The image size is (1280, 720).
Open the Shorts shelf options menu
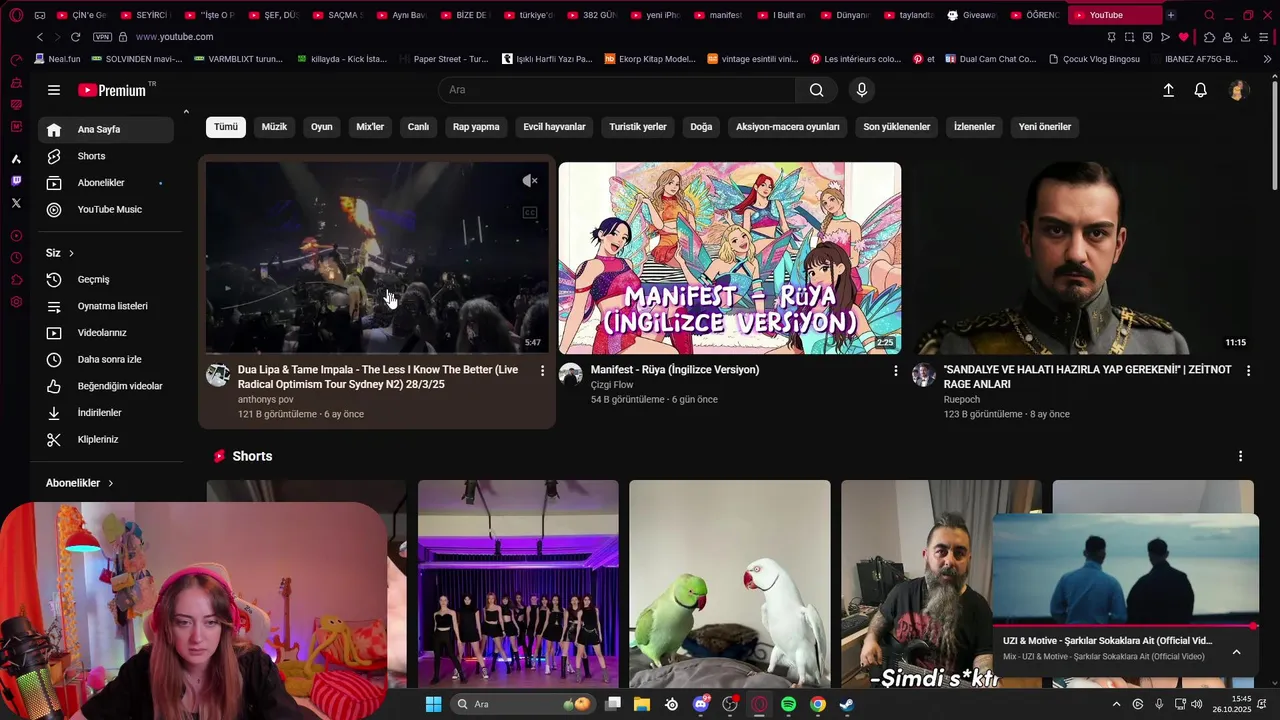click(1240, 456)
